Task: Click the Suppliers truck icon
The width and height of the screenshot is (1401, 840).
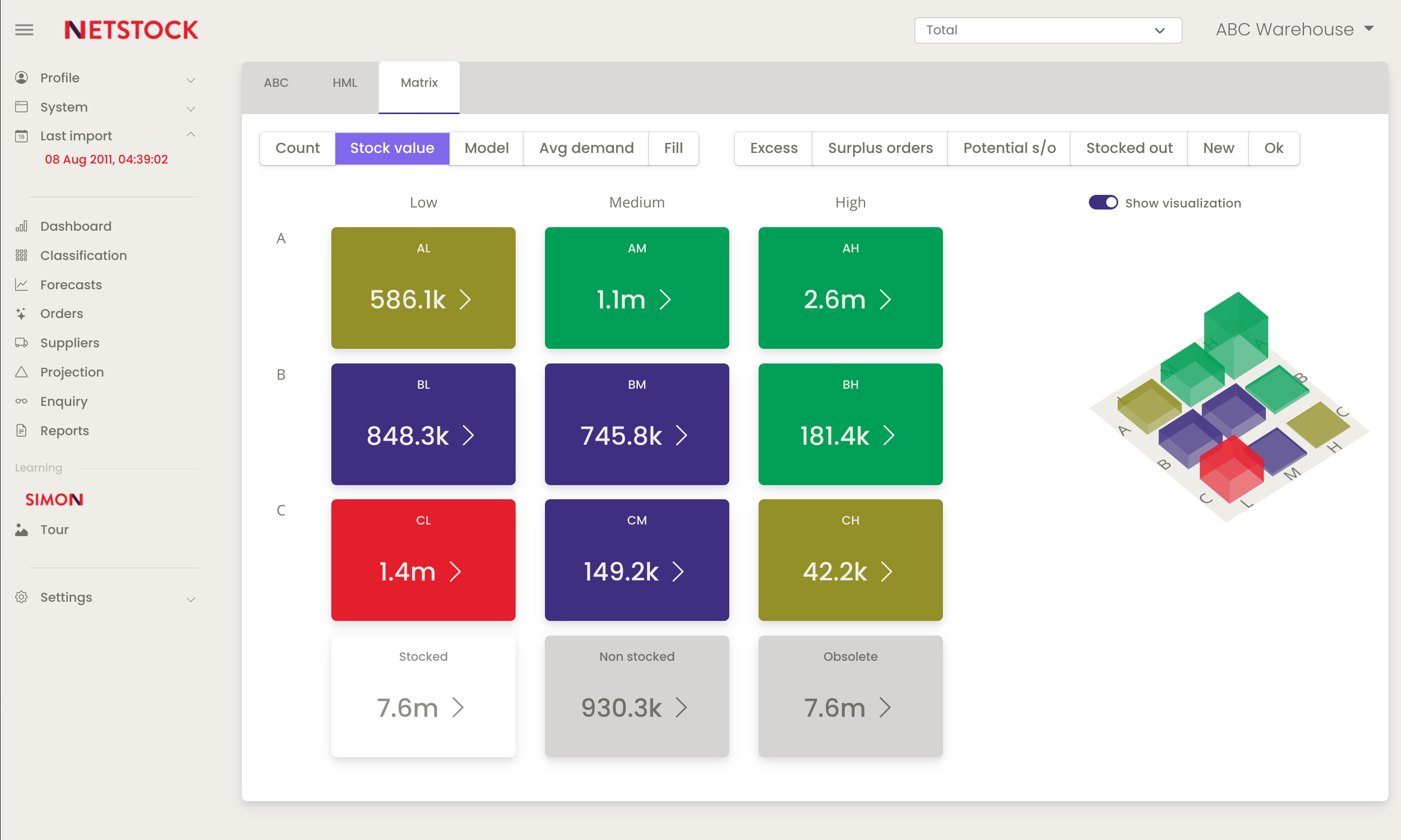Action: (22, 343)
